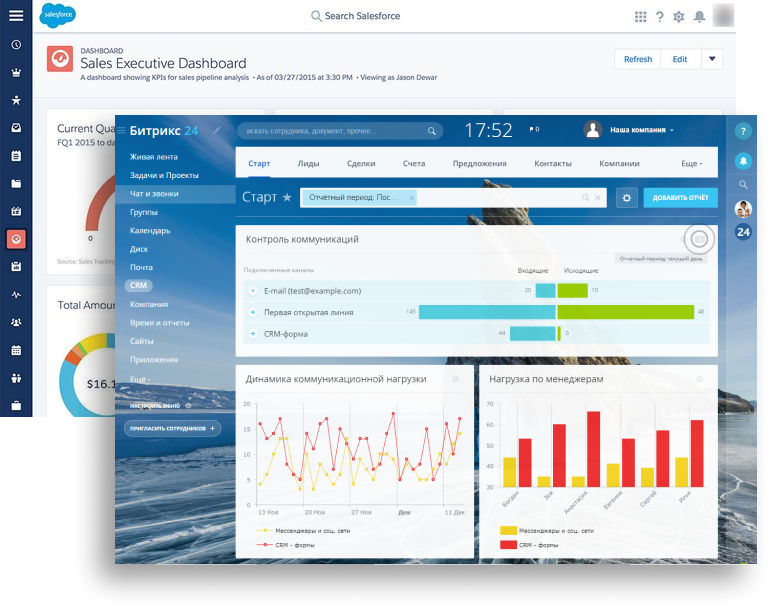772x609 pixels.
Task: Focus the Bitrix24 искать сотрудника search field
Action: pos(340,131)
